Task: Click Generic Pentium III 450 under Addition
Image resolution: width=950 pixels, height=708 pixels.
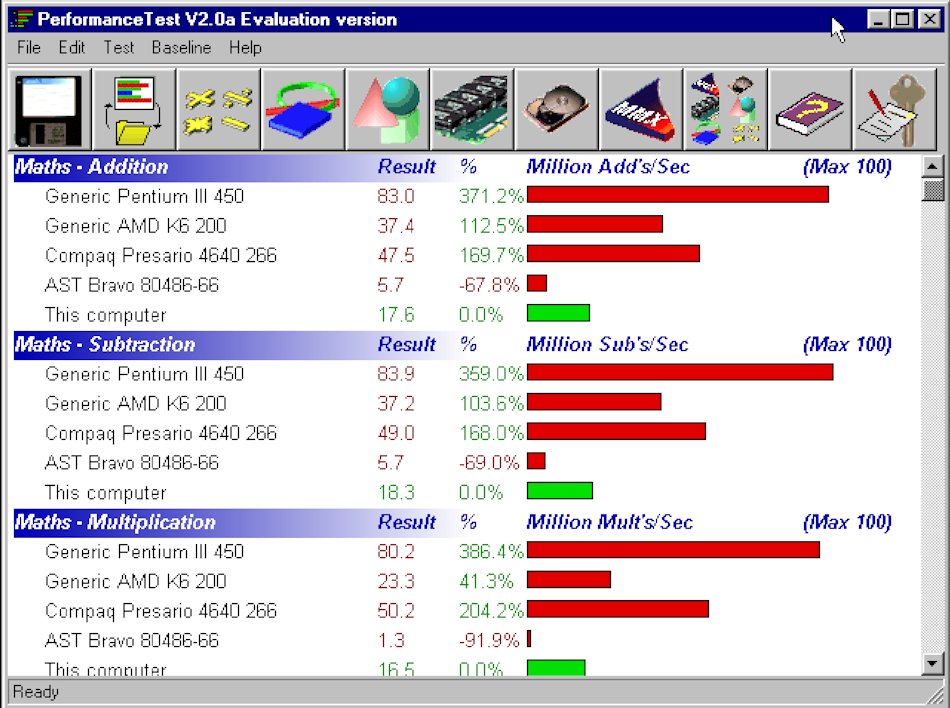Action: click(x=144, y=196)
